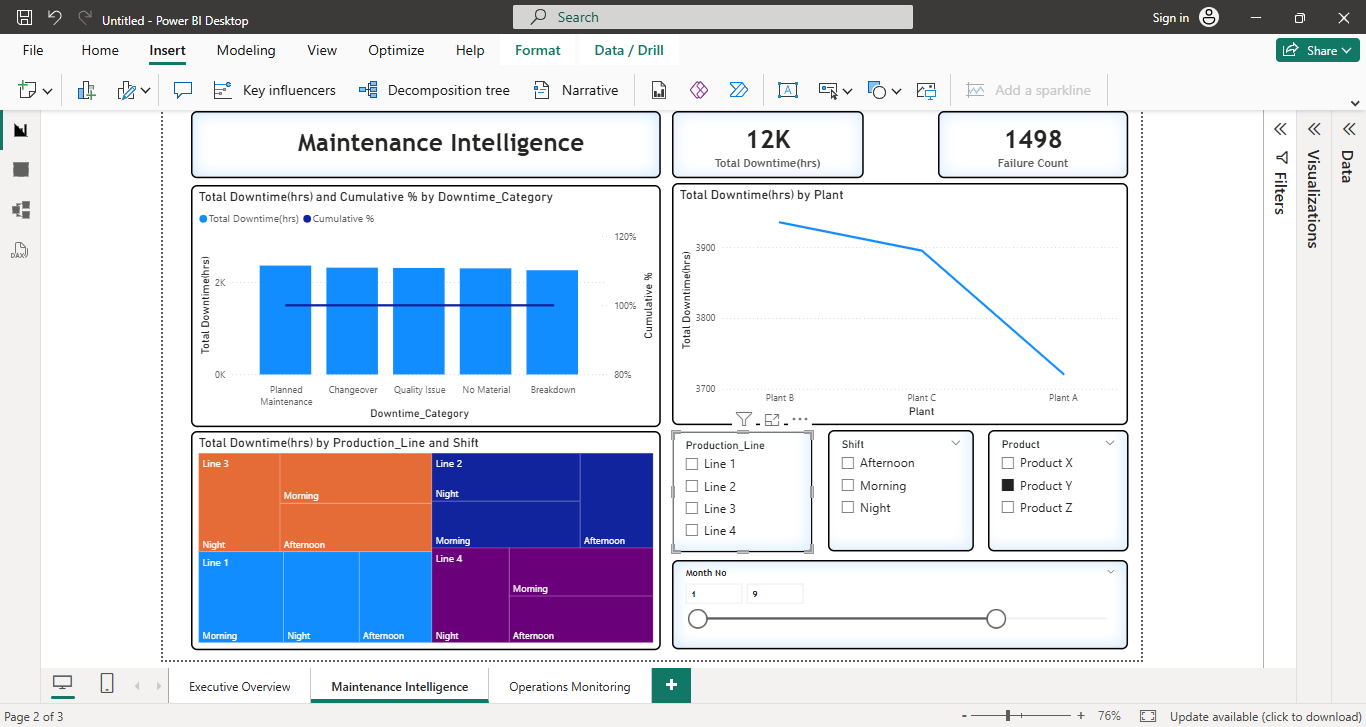The height and width of the screenshot is (727, 1366).
Task: Open the Modeling ribbon tab
Action: coord(246,50)
